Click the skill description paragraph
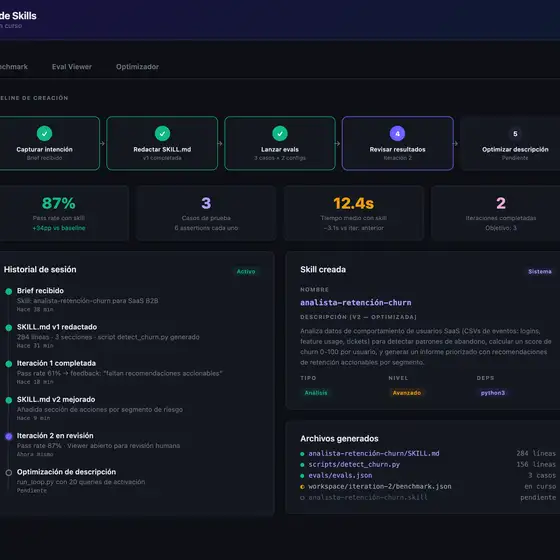This screenshot has height=560, width=560. tap(425, 346)
